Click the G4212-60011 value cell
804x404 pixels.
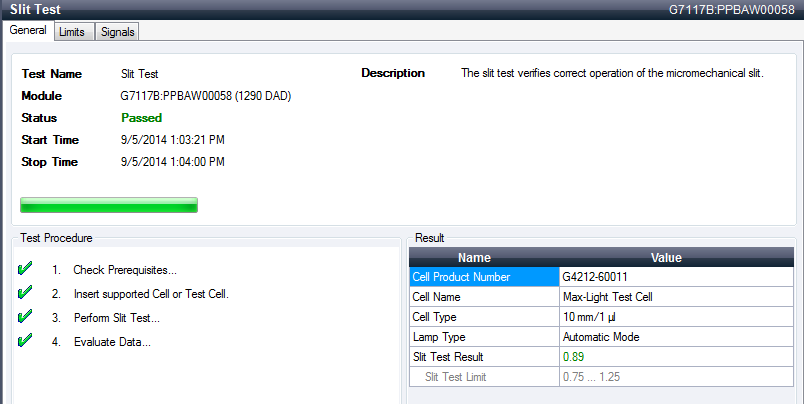675,277
